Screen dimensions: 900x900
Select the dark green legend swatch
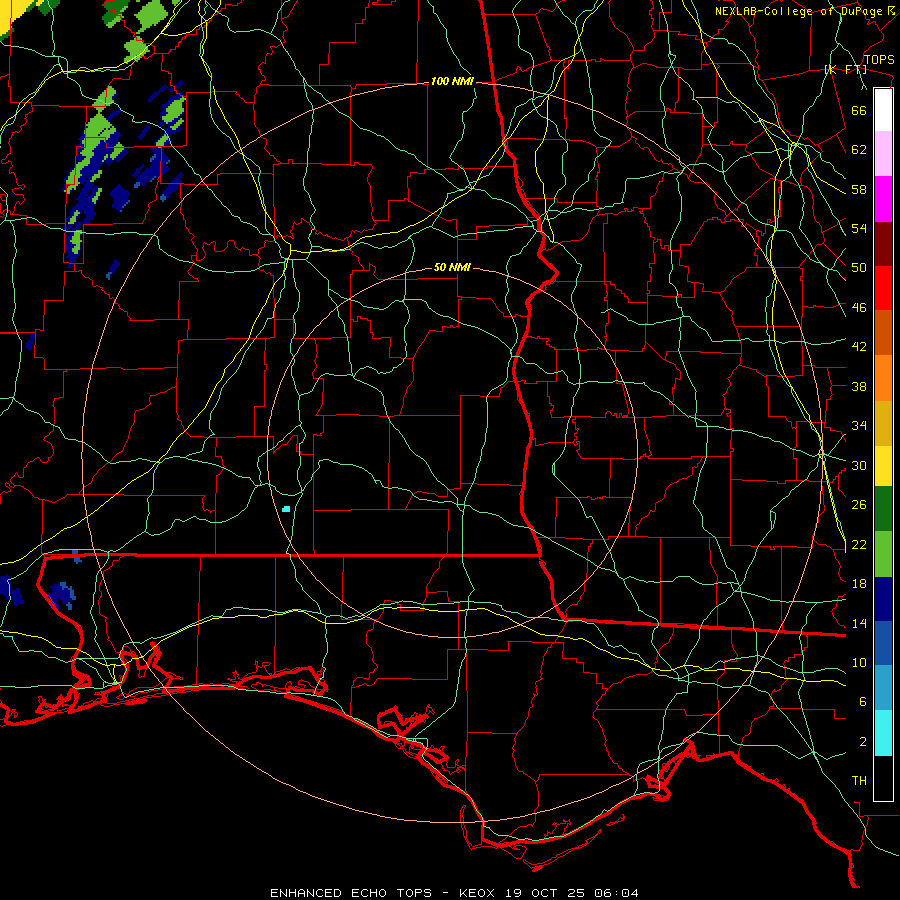(x=883, y=509)
